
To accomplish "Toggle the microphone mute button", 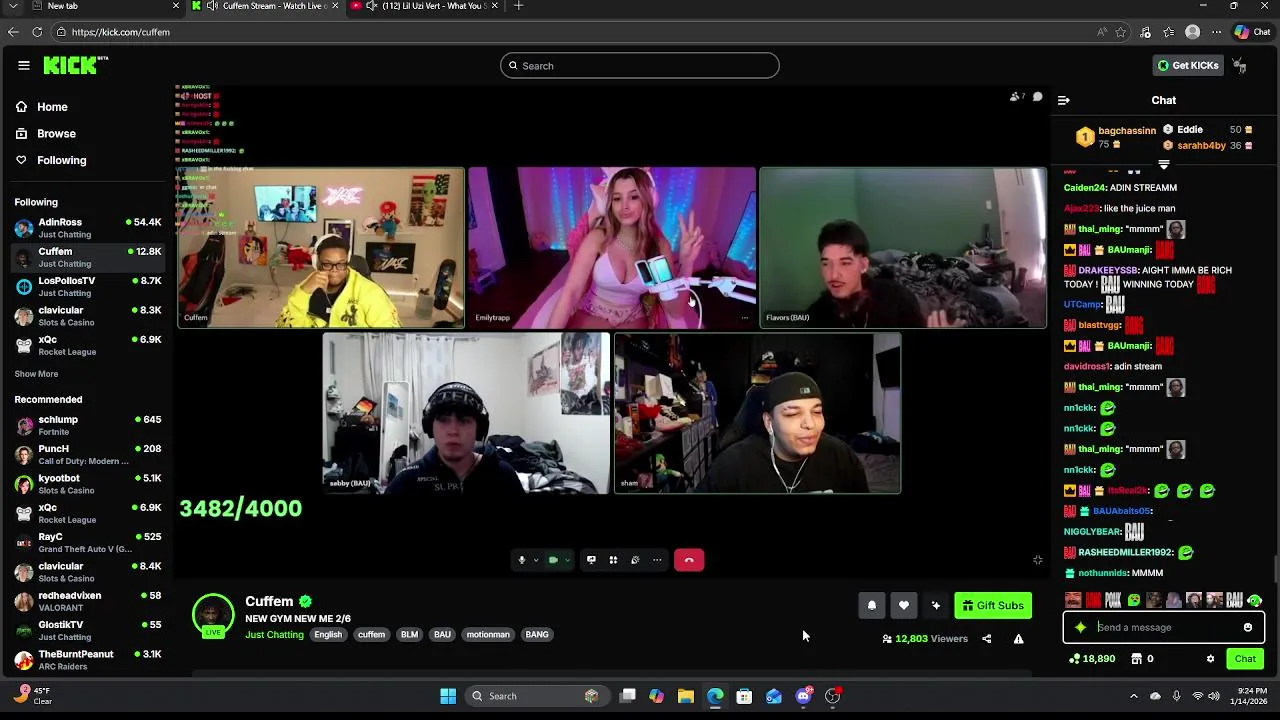I will (x=521, y=560).
